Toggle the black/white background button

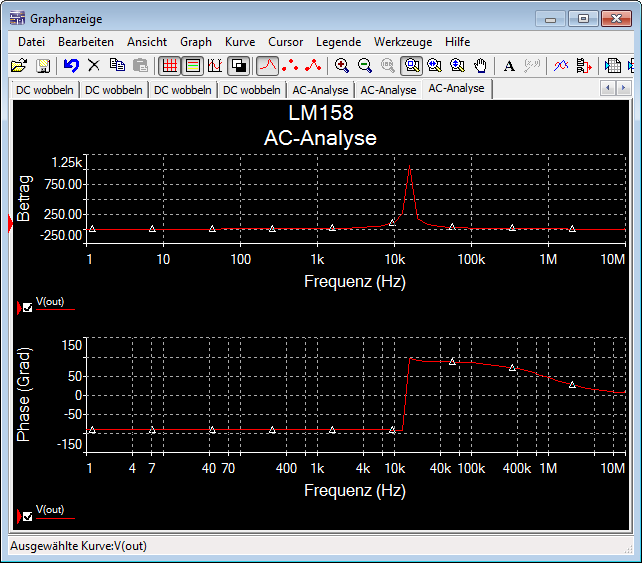238,66
